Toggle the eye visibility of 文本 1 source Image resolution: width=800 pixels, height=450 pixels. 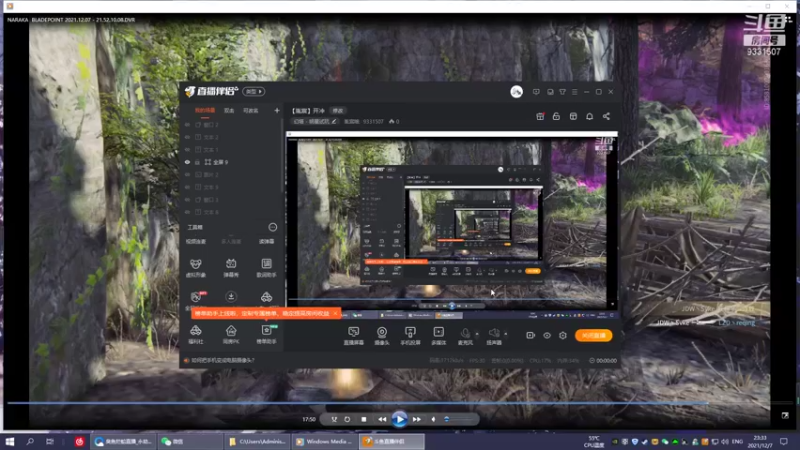point(187,149)
